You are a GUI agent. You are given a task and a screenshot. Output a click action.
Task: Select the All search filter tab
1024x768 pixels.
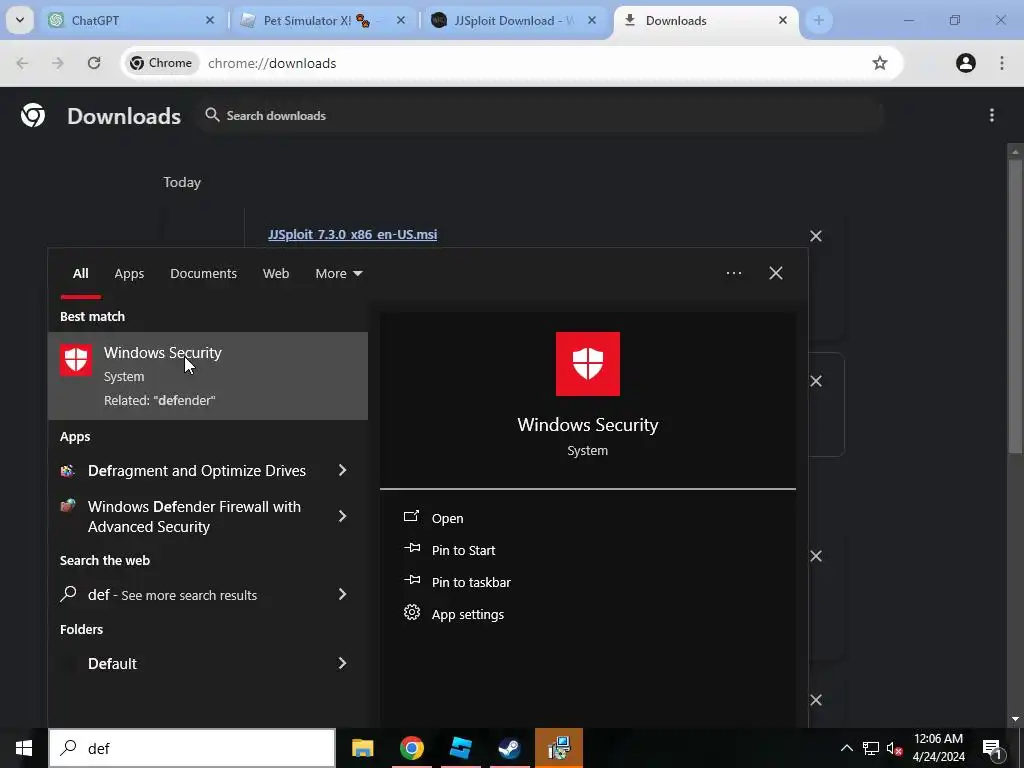point(80,273)
